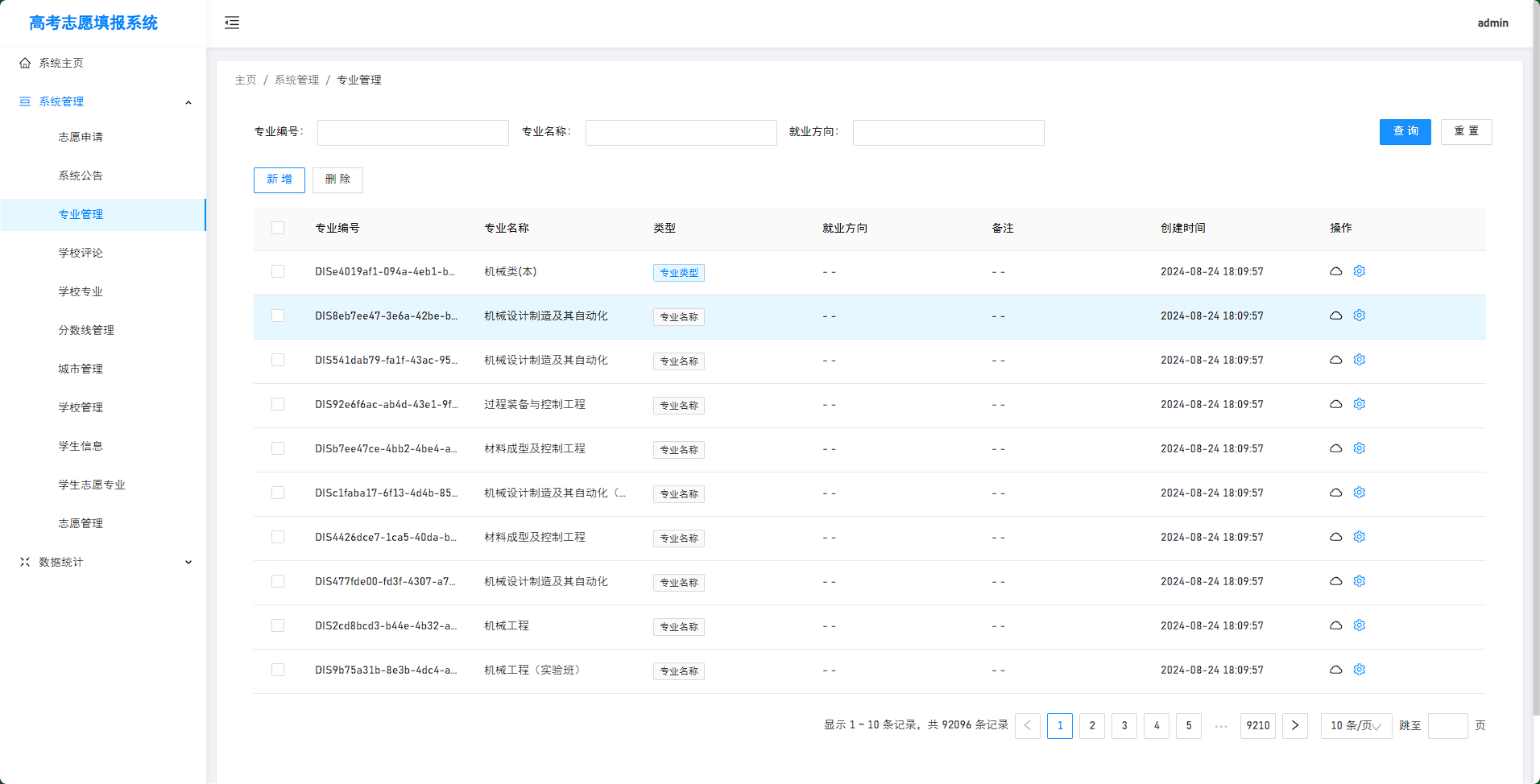Check the box for DIS4426dce7 row
Screen dimensions: 1540x784
pyautogui.click(x=278, y=537)
